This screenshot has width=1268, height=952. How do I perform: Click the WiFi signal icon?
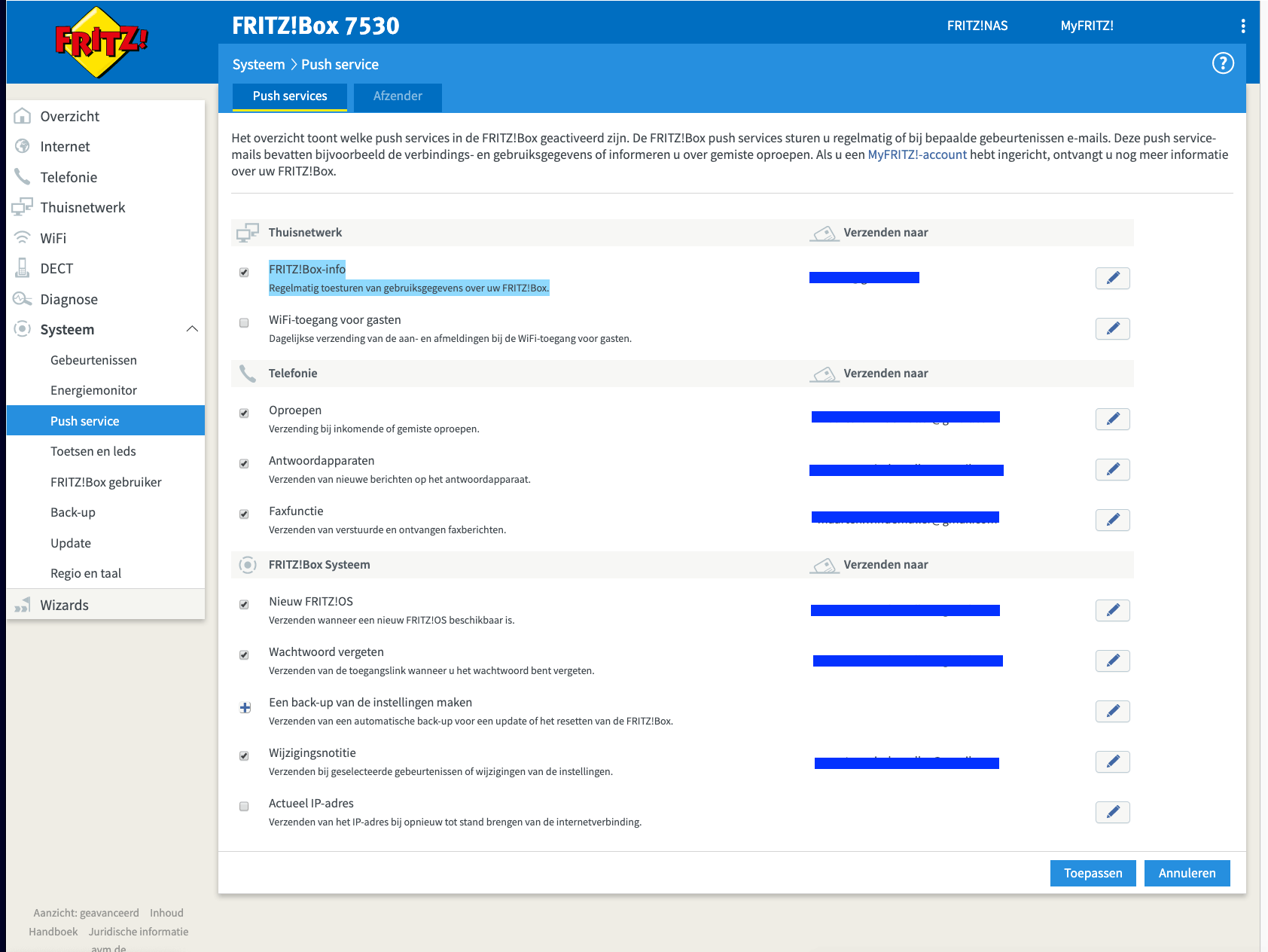tap(23, 238)
